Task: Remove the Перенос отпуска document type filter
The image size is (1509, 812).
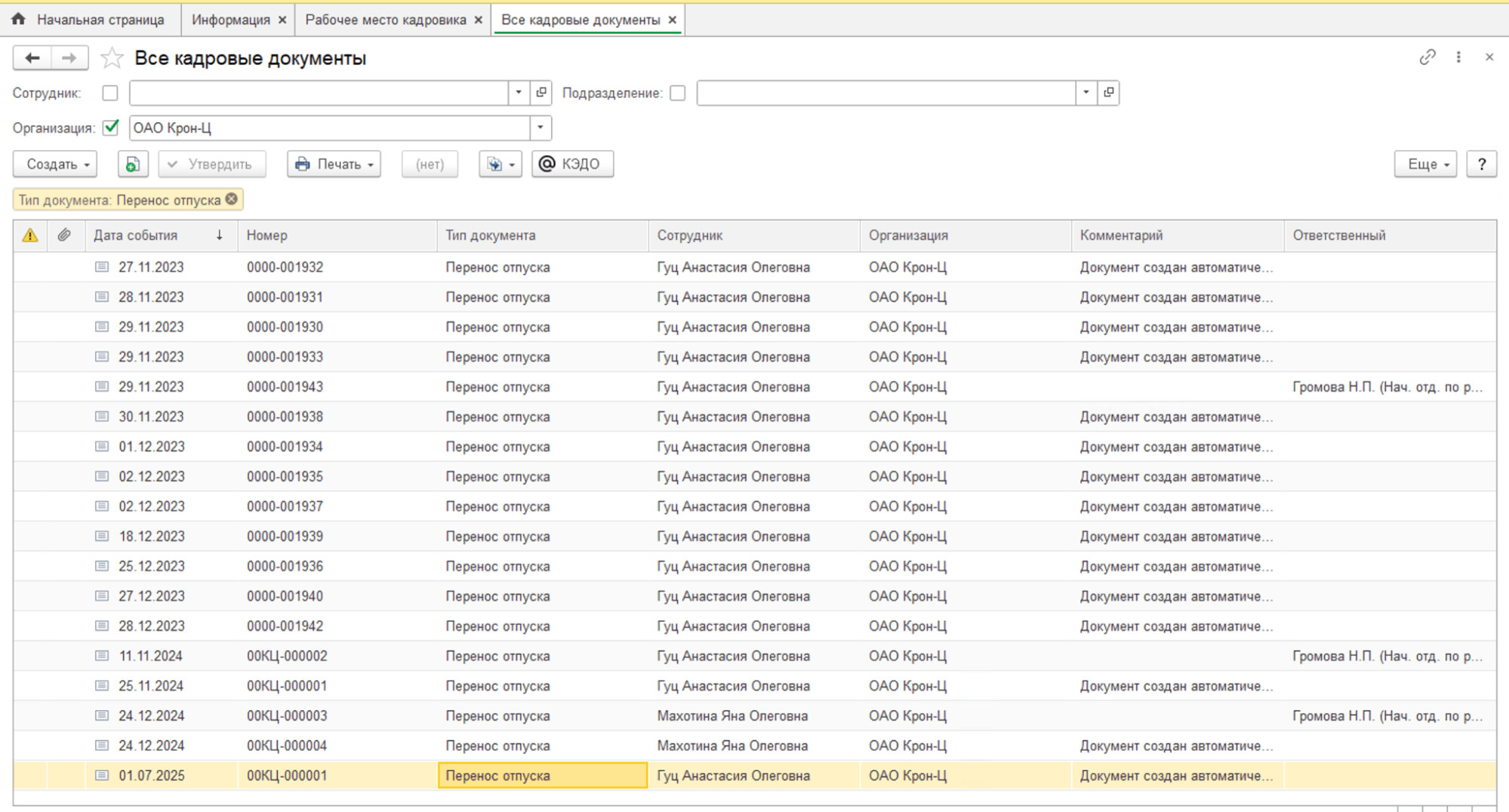Action: pyautogui.click(x=232, y=199)
